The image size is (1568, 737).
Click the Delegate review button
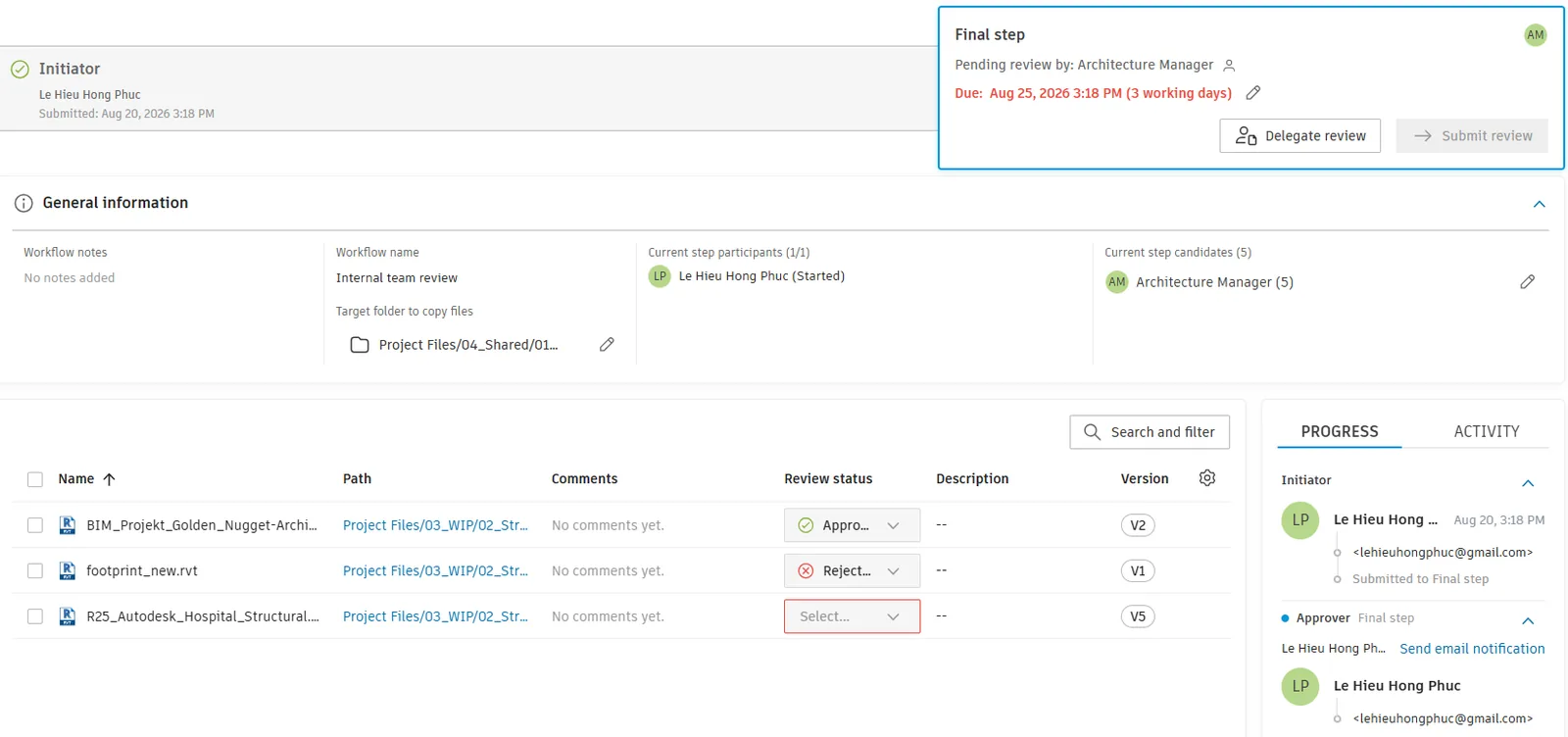(1300, 136)
